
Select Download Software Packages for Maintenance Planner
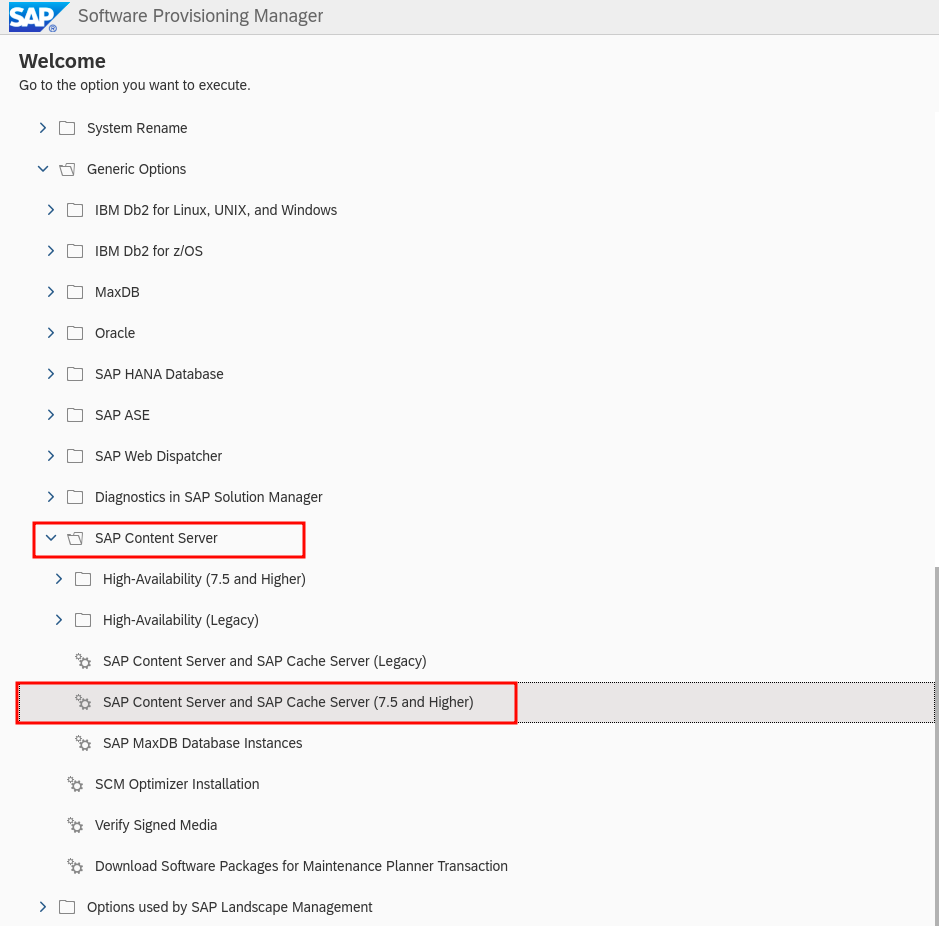301,866
